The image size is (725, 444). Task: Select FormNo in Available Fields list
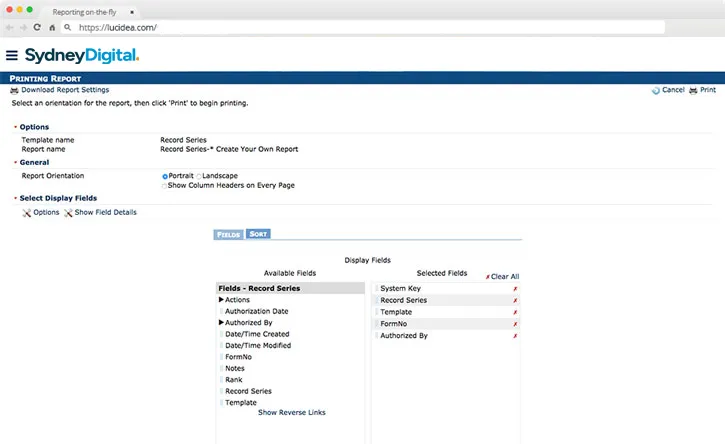click(239, 357)
